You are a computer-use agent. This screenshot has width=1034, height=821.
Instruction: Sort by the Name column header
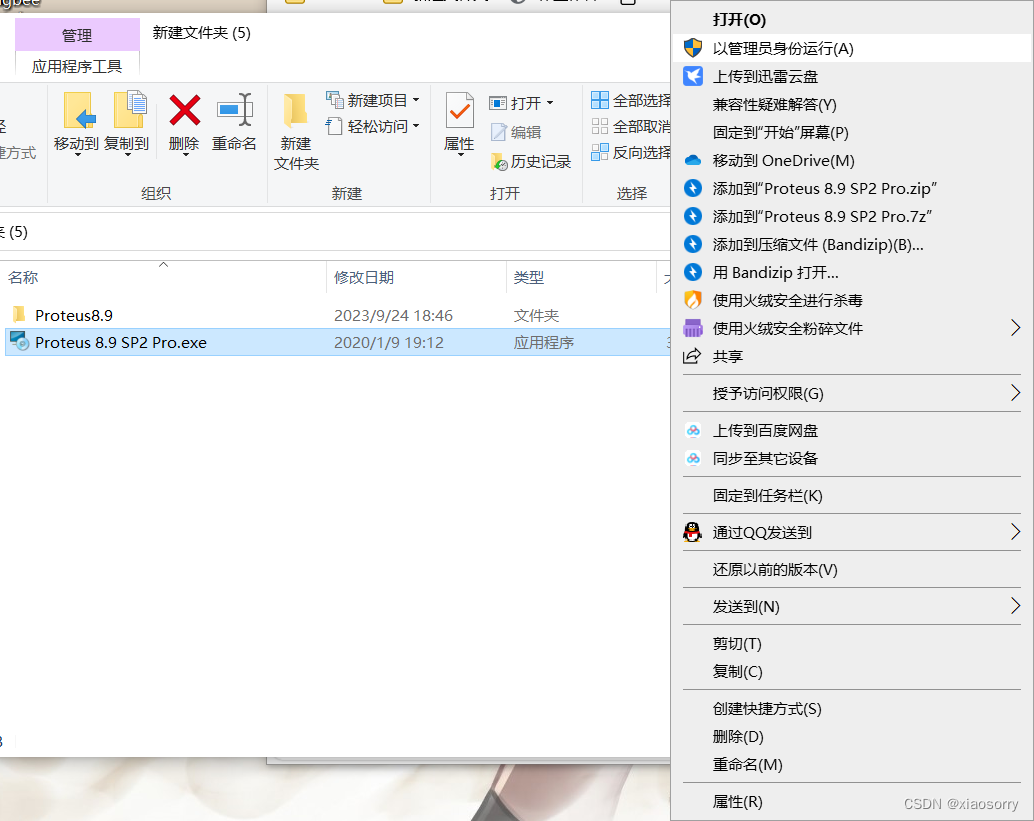pyautogui.click(x=164, y=278)
